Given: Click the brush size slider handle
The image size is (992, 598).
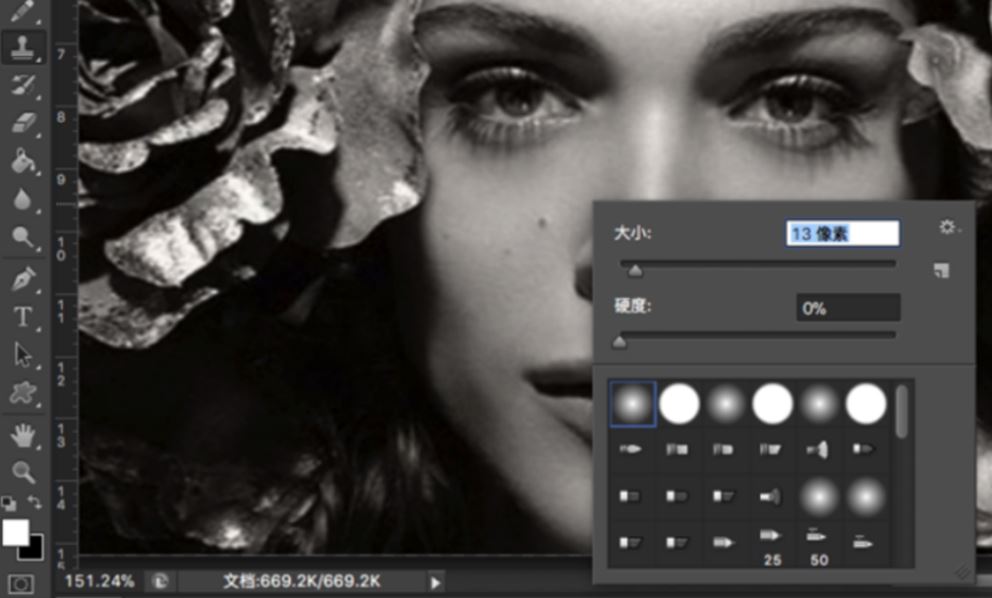Looking at the screenshot, I should [x=634, y=270].
